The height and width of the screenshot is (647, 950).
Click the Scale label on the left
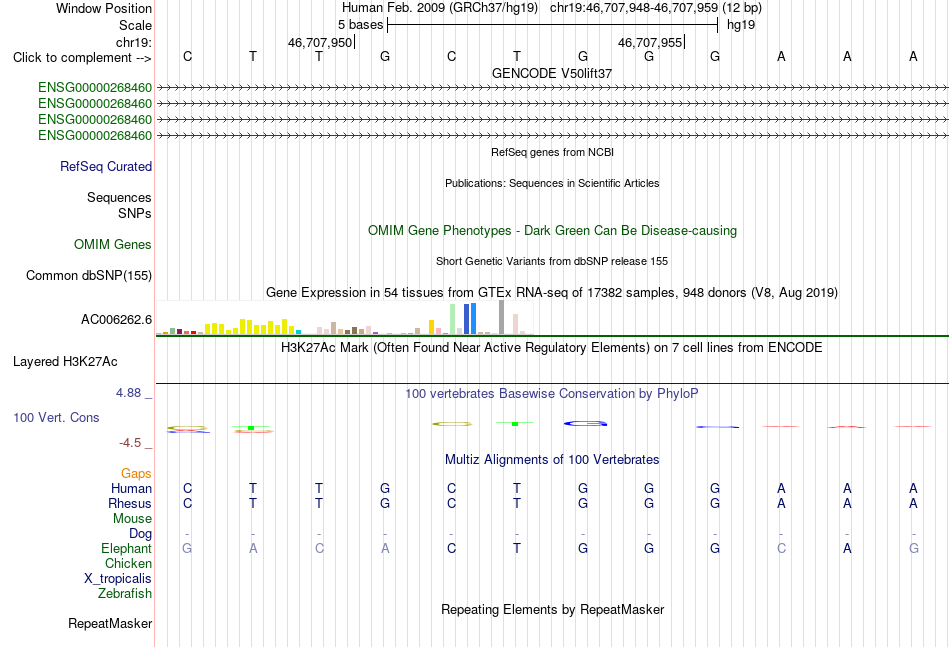pyautogui.click(x=135, y=25)
